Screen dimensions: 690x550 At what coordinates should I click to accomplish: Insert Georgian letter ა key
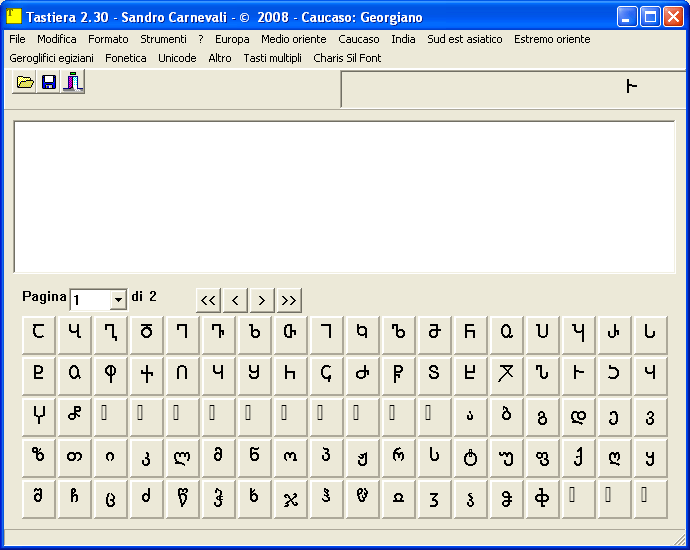[471, 417]
